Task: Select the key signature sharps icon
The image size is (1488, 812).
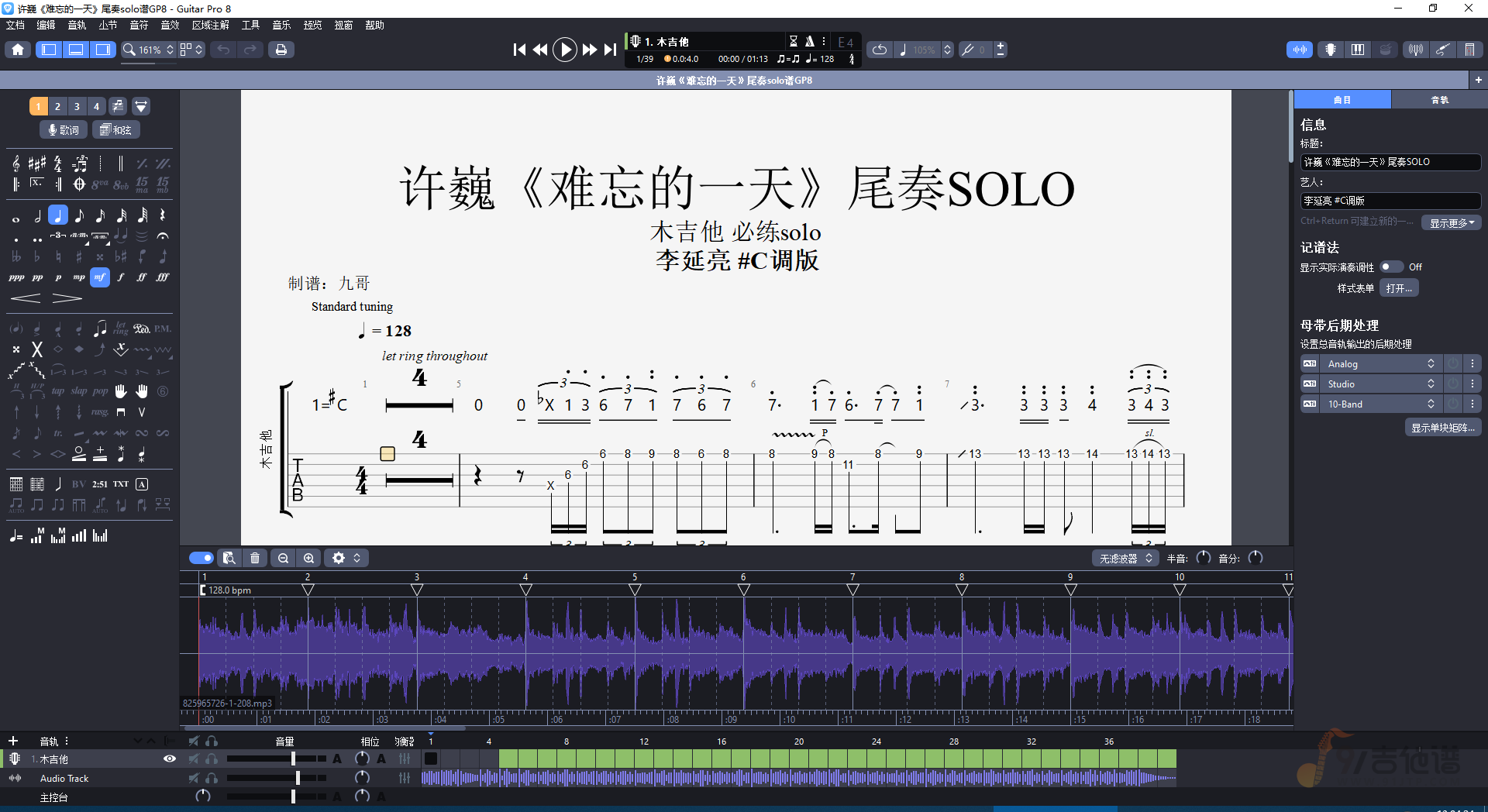Action: coord(37,163)
